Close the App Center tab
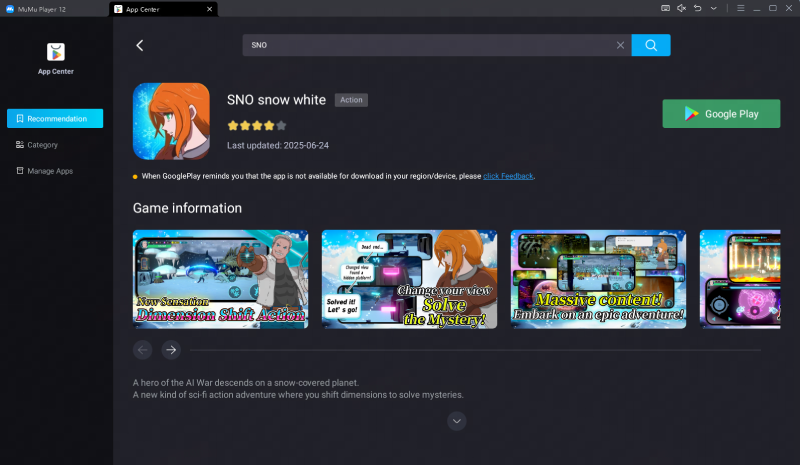The height and width of the screenshot is (465, 800). pyautogui.click(x=209, y=9)
